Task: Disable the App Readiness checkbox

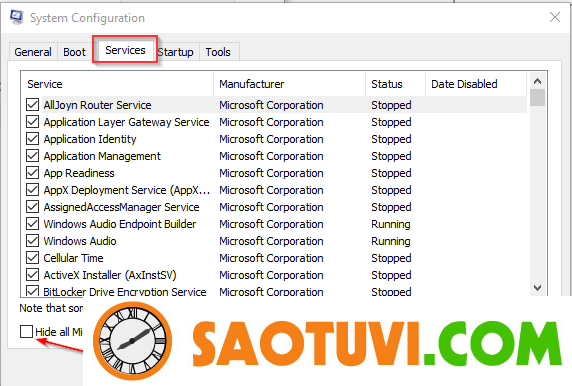Action: point(32,173)
